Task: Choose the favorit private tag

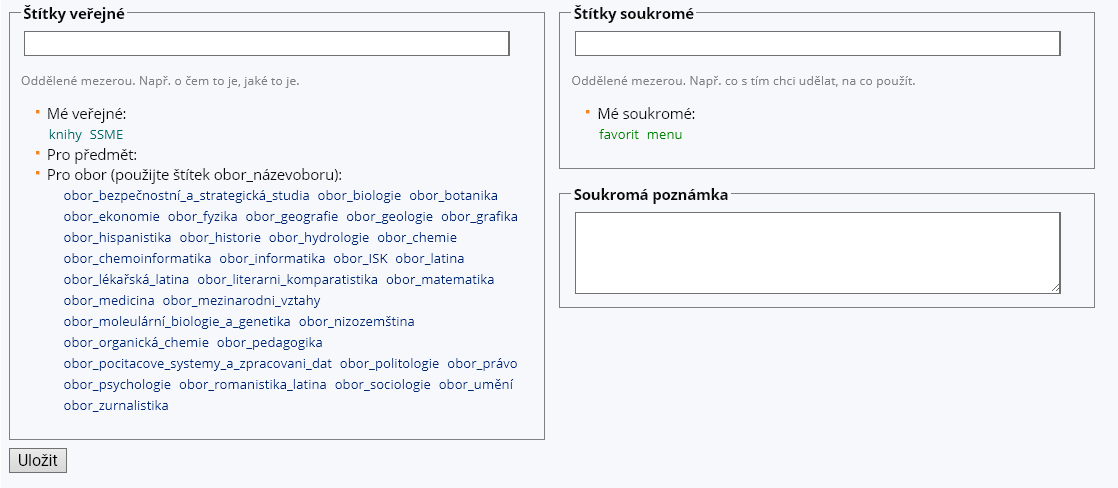Action: (x=619, y=134)
